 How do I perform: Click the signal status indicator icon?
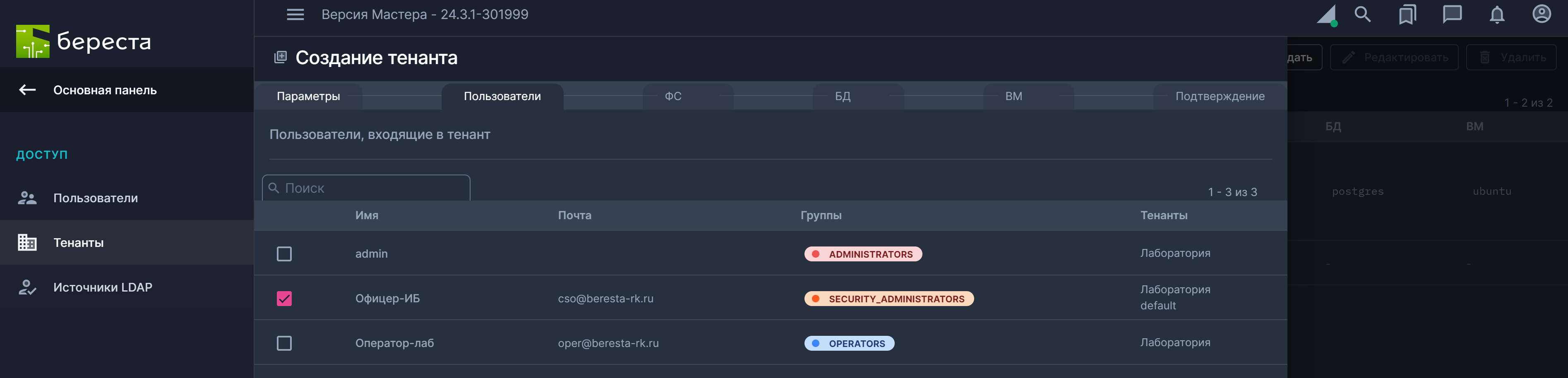[1327, 15]
